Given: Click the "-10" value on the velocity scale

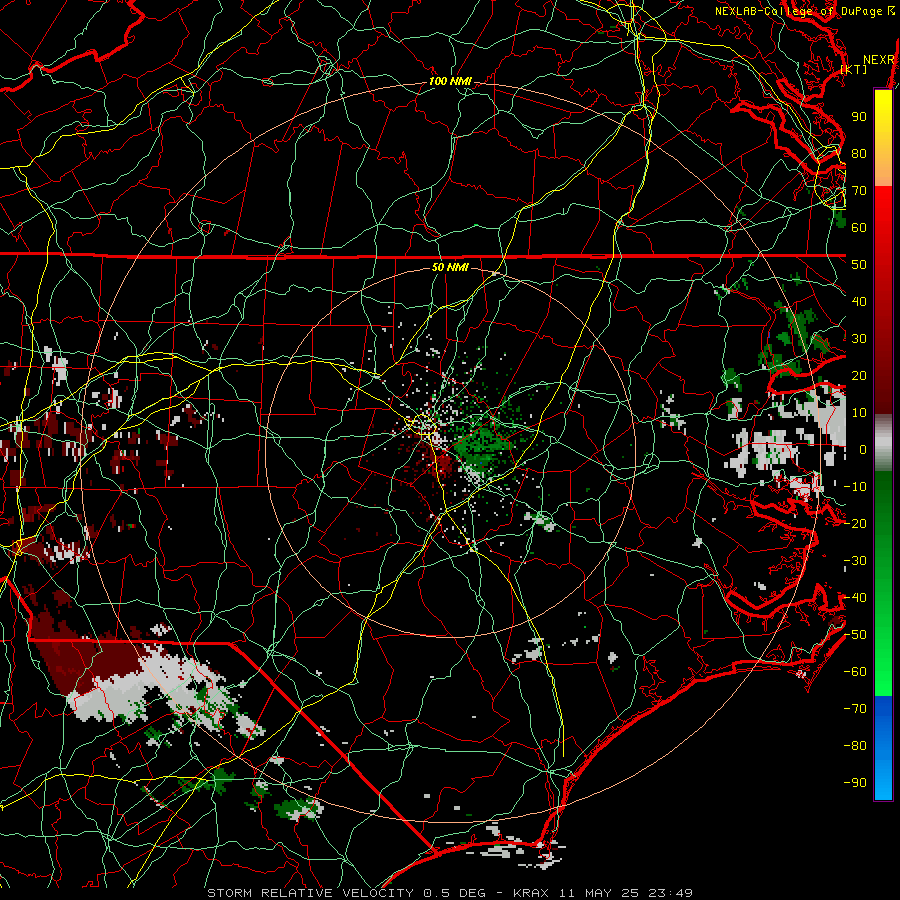Looking at the screenshot, I should (x=855, y=487).
